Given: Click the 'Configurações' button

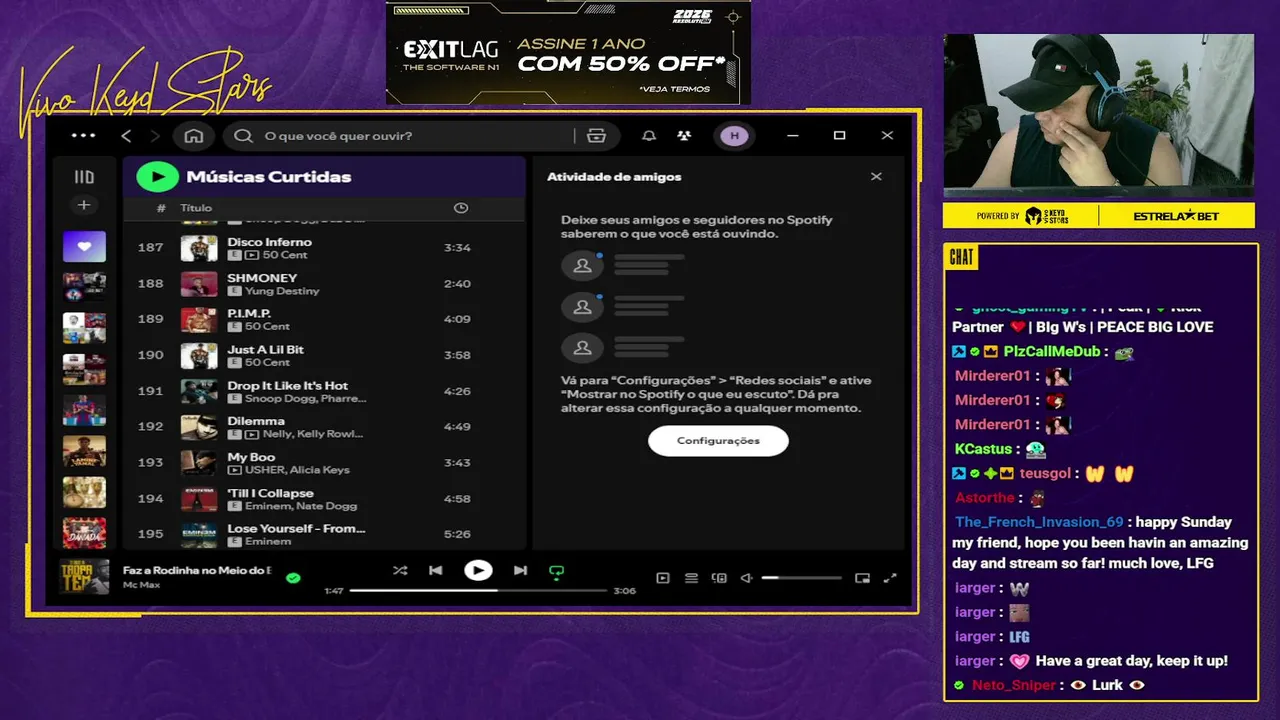Looking at the screenshot, I should click(x=718, y=441).
